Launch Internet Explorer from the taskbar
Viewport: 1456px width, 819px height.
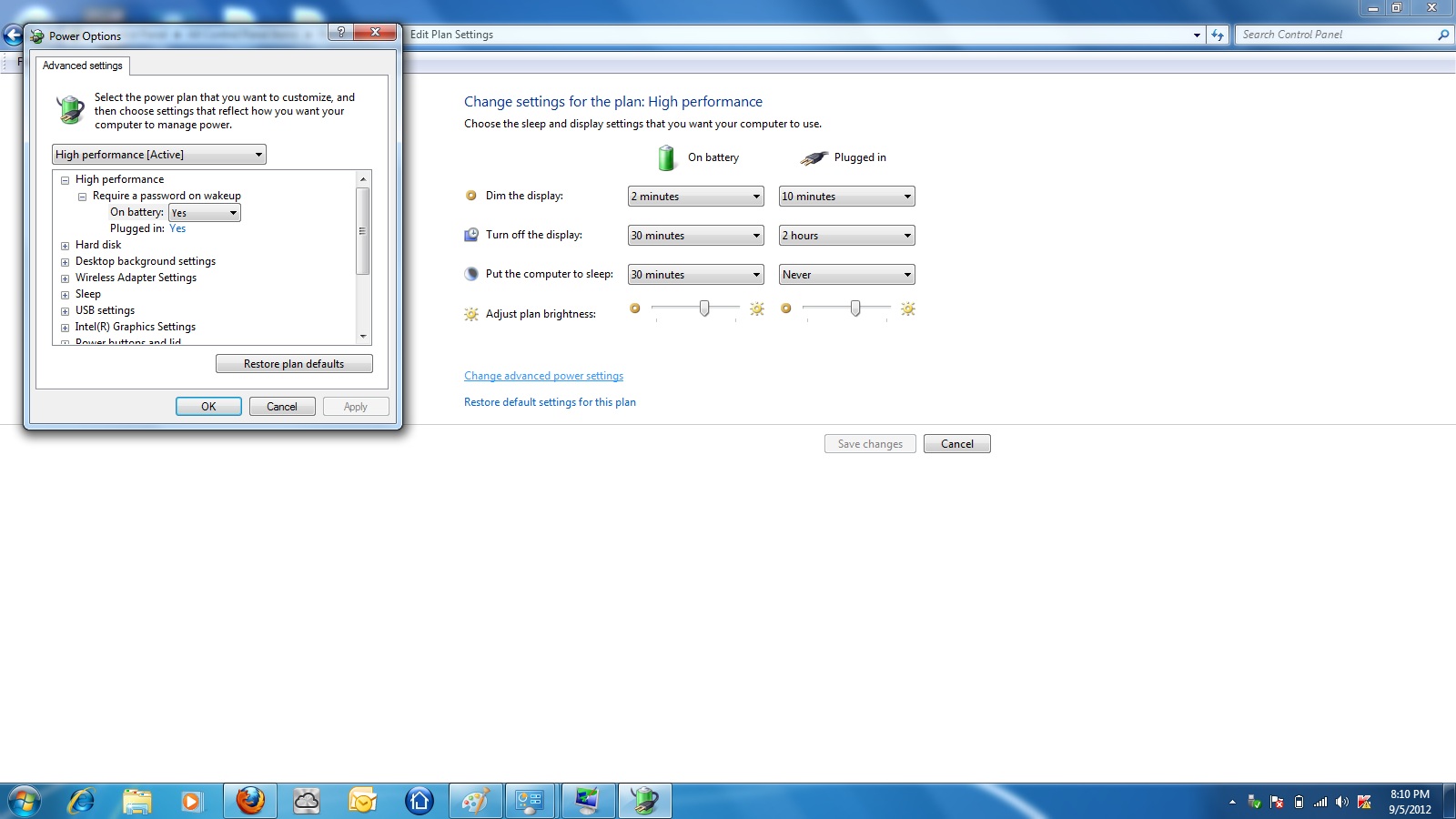[x=81, y=802]
